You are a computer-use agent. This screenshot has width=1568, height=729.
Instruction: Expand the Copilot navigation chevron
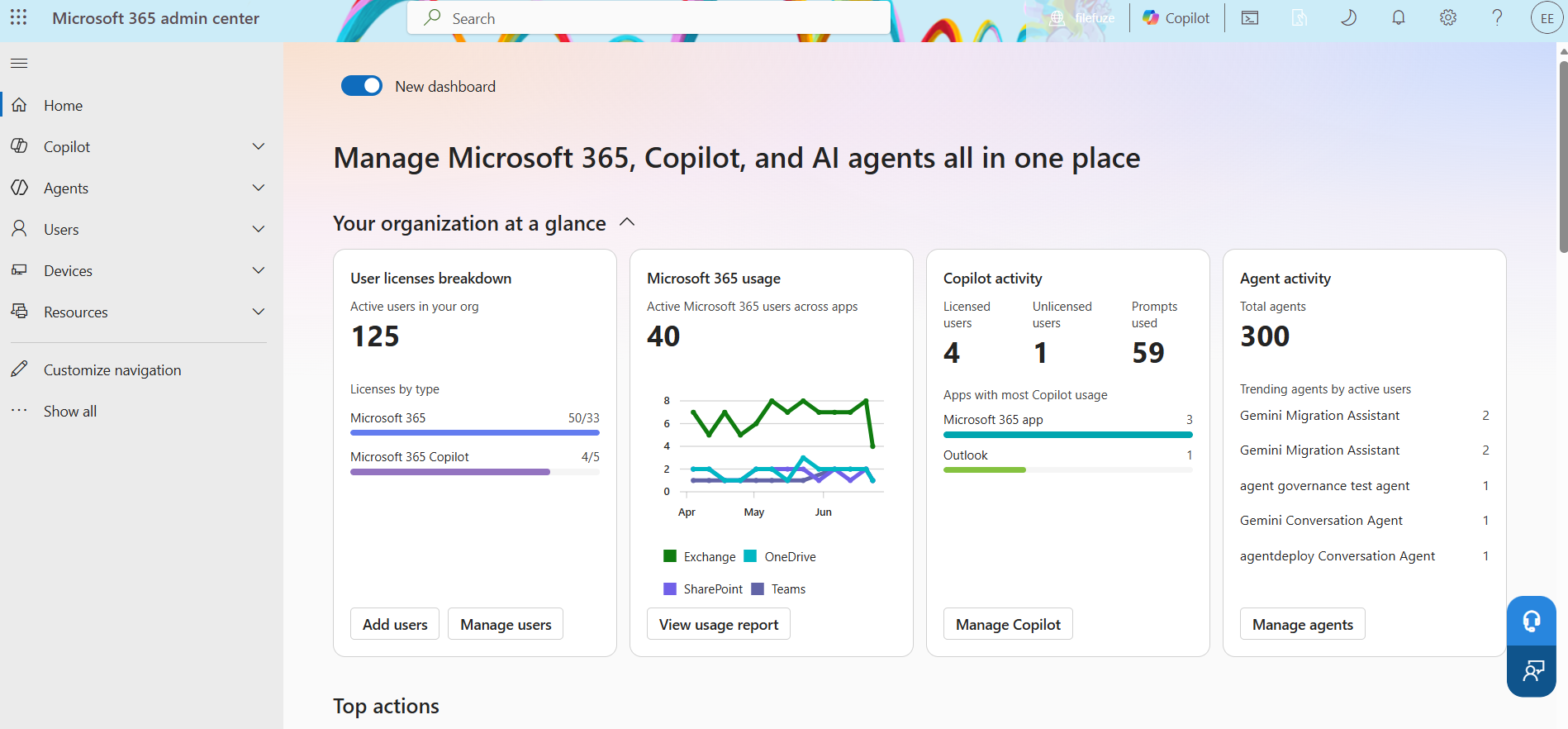pos(259,146)
